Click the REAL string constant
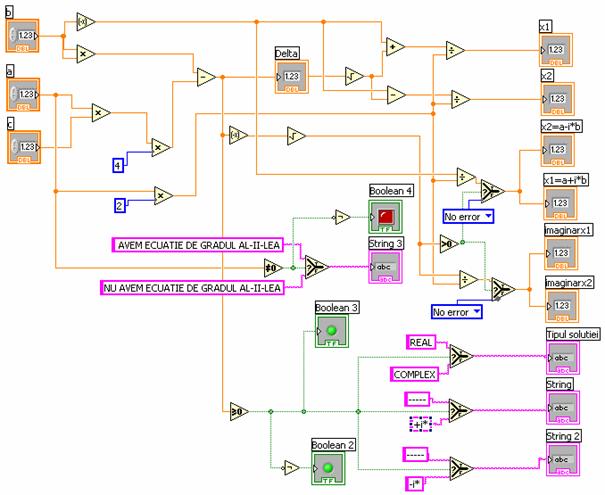605x495 pixels. (420, 343)
